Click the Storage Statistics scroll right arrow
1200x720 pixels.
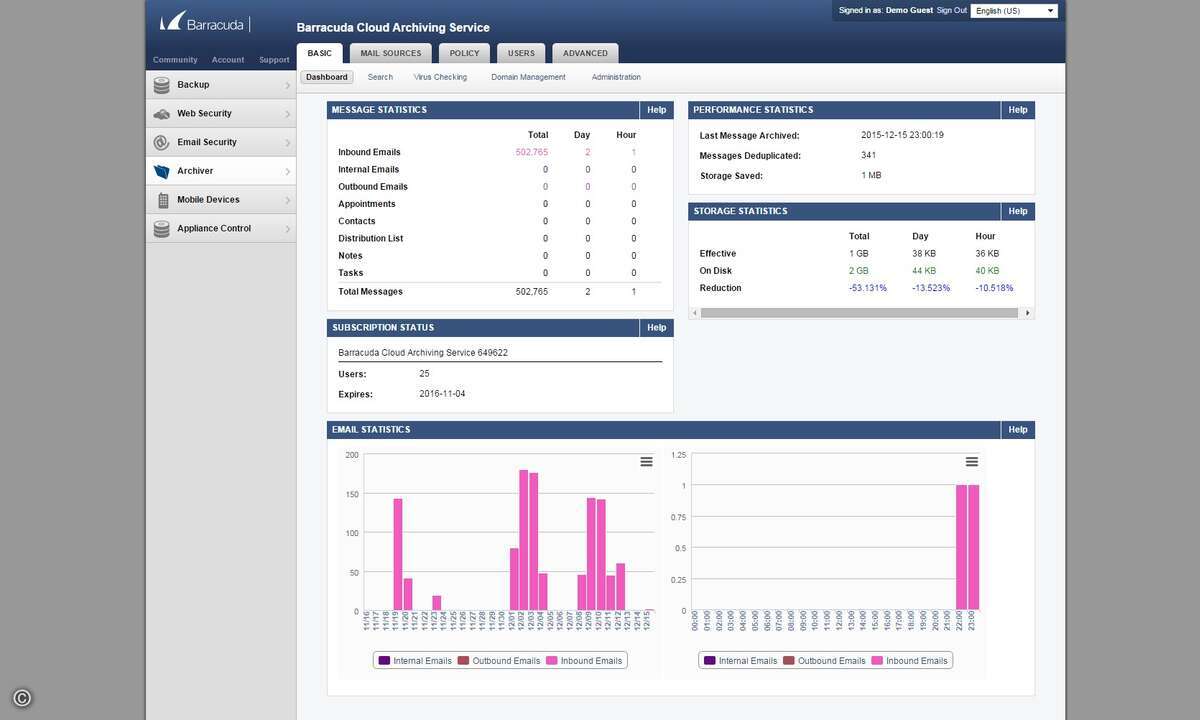(1027, 313)
